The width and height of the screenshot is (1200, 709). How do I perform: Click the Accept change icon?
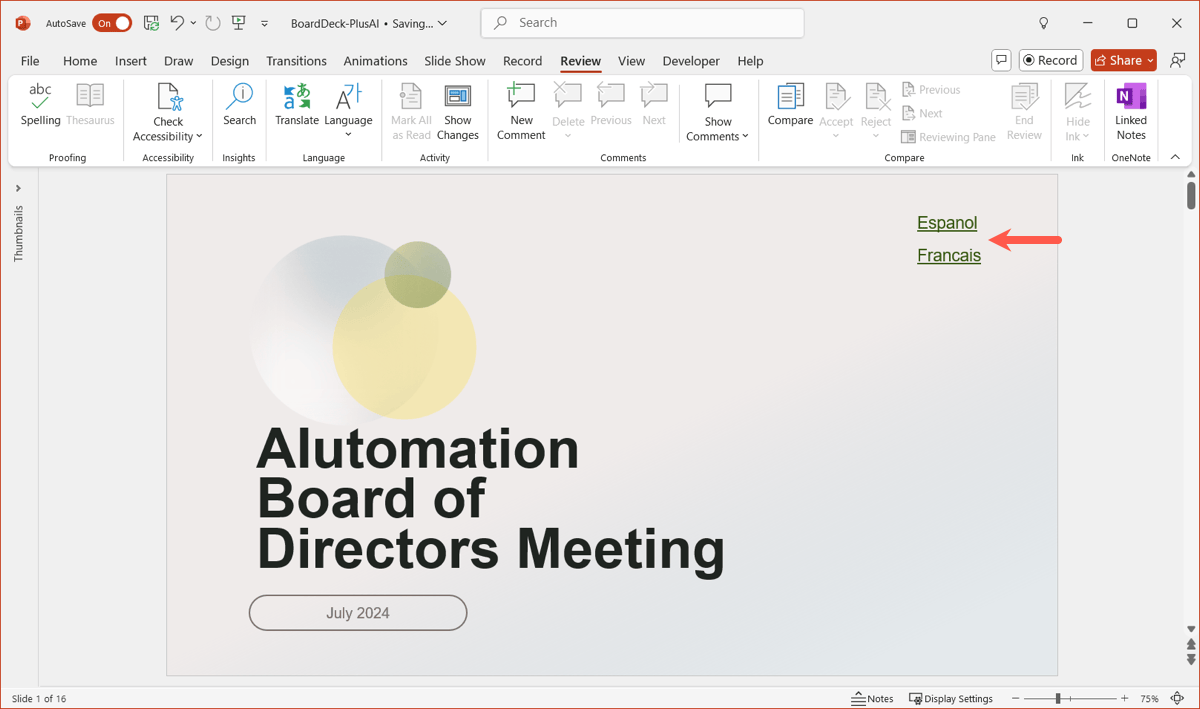(836, 97)
